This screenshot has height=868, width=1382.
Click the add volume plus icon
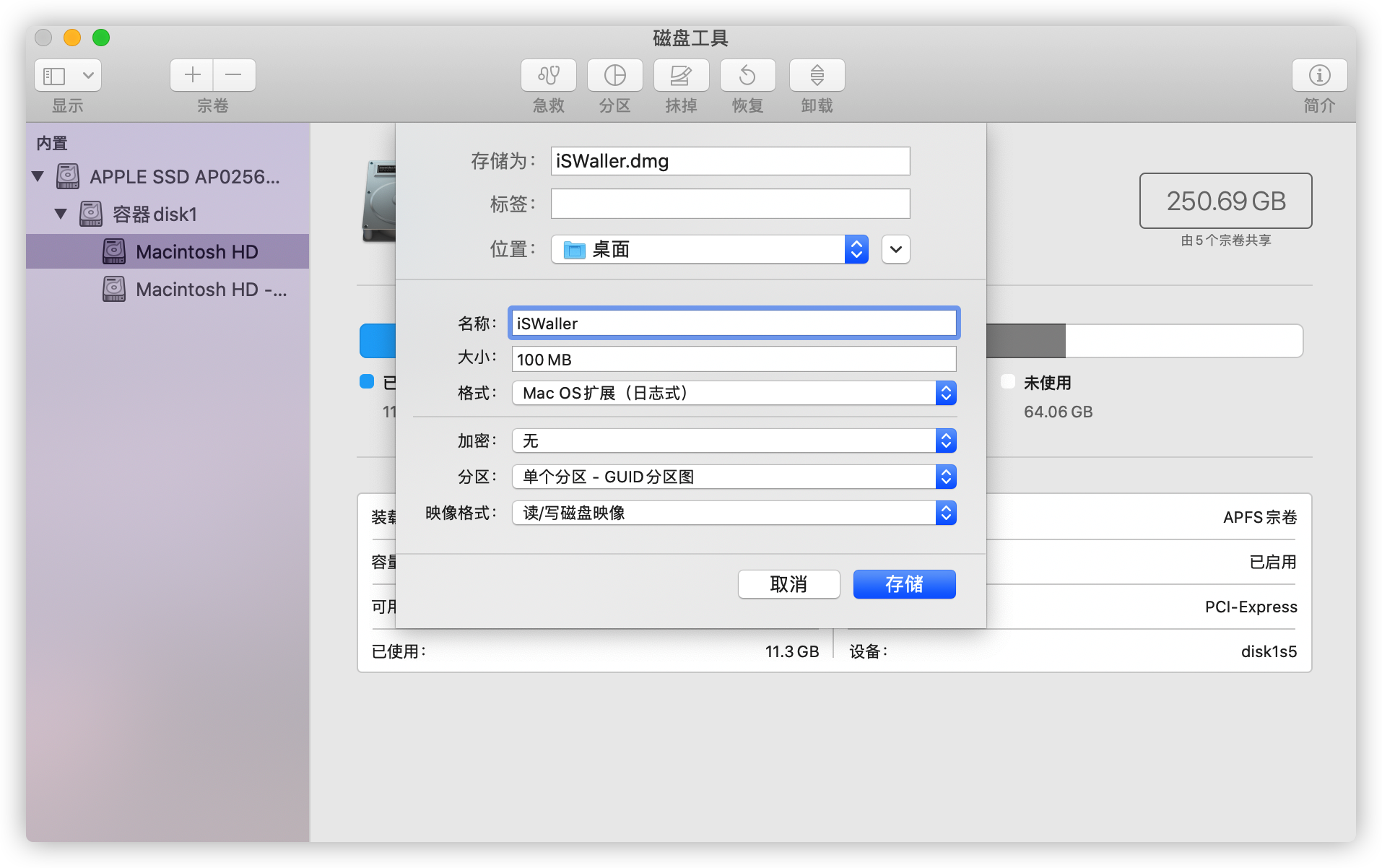coord(192,75)
